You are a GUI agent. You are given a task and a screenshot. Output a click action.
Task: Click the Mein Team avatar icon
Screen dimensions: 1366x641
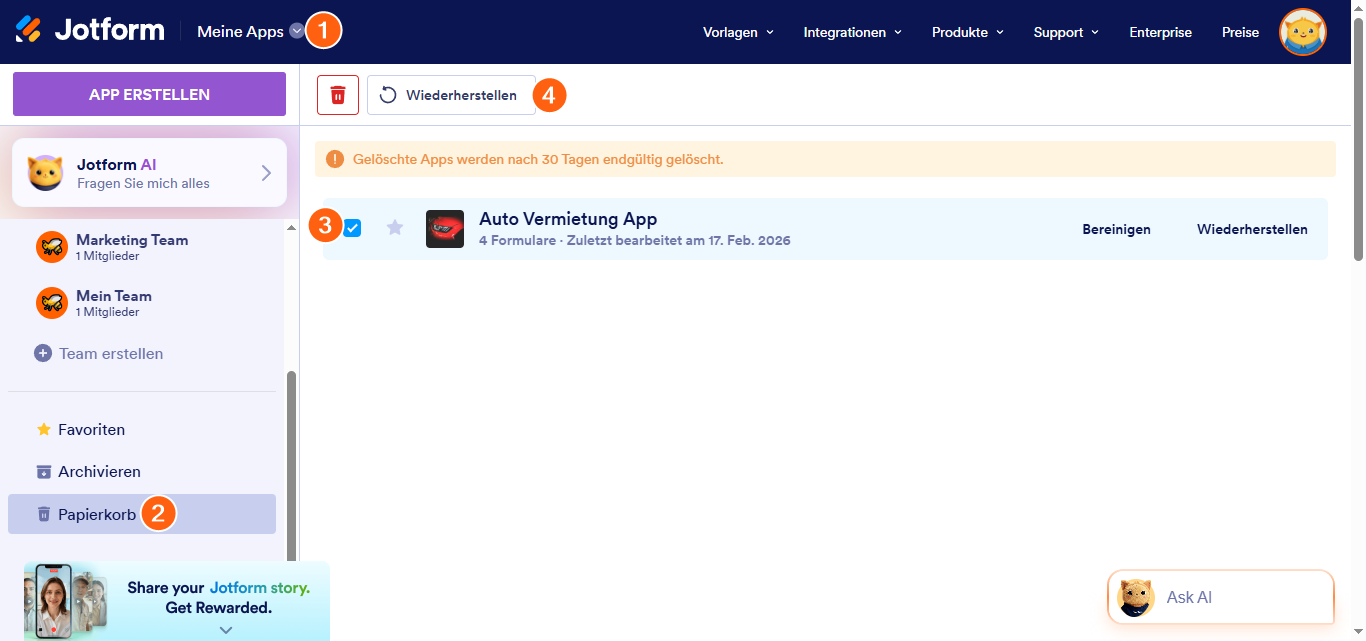(52, 303)
